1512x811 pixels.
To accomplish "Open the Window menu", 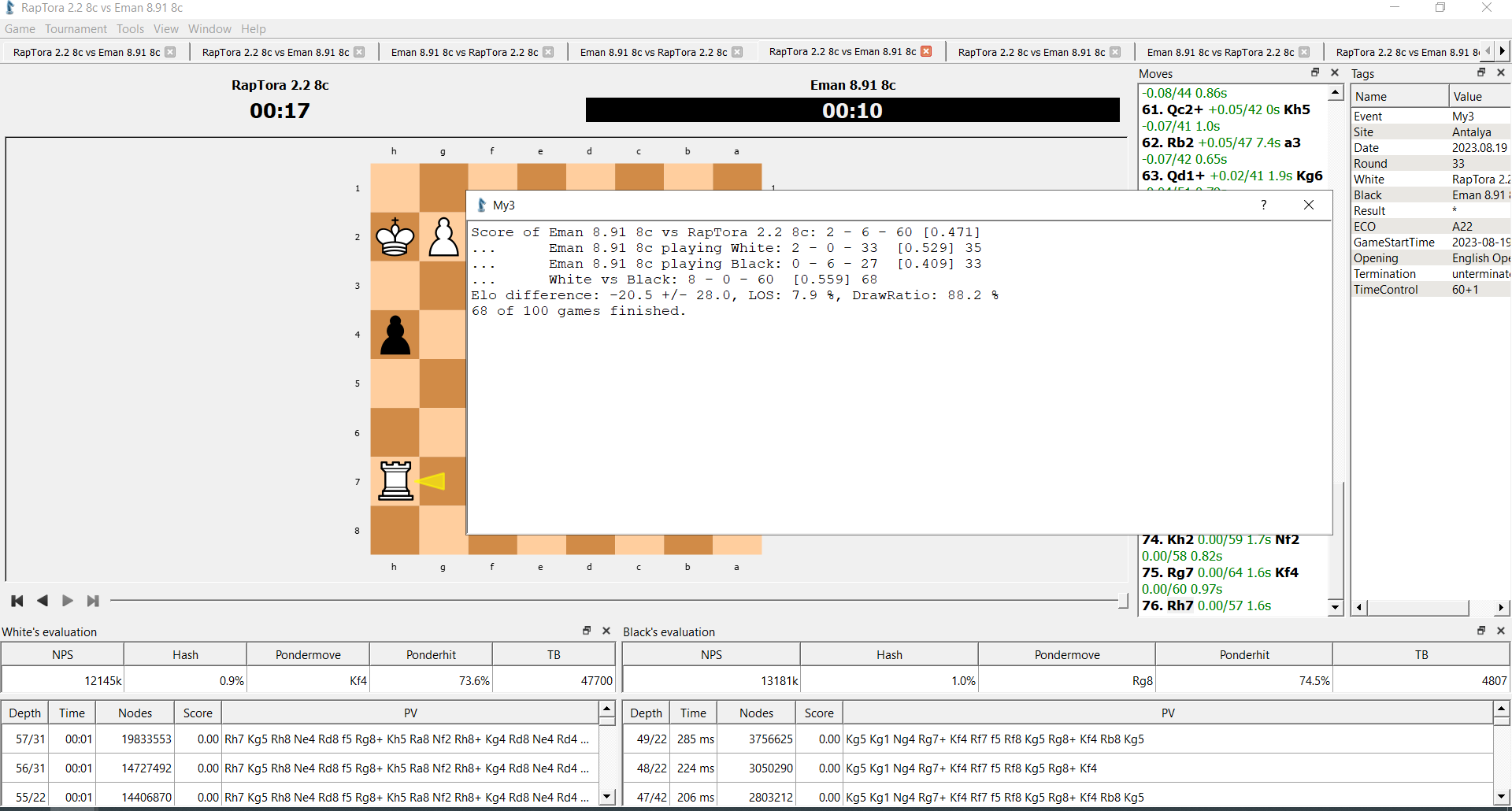I will [209, 29].
